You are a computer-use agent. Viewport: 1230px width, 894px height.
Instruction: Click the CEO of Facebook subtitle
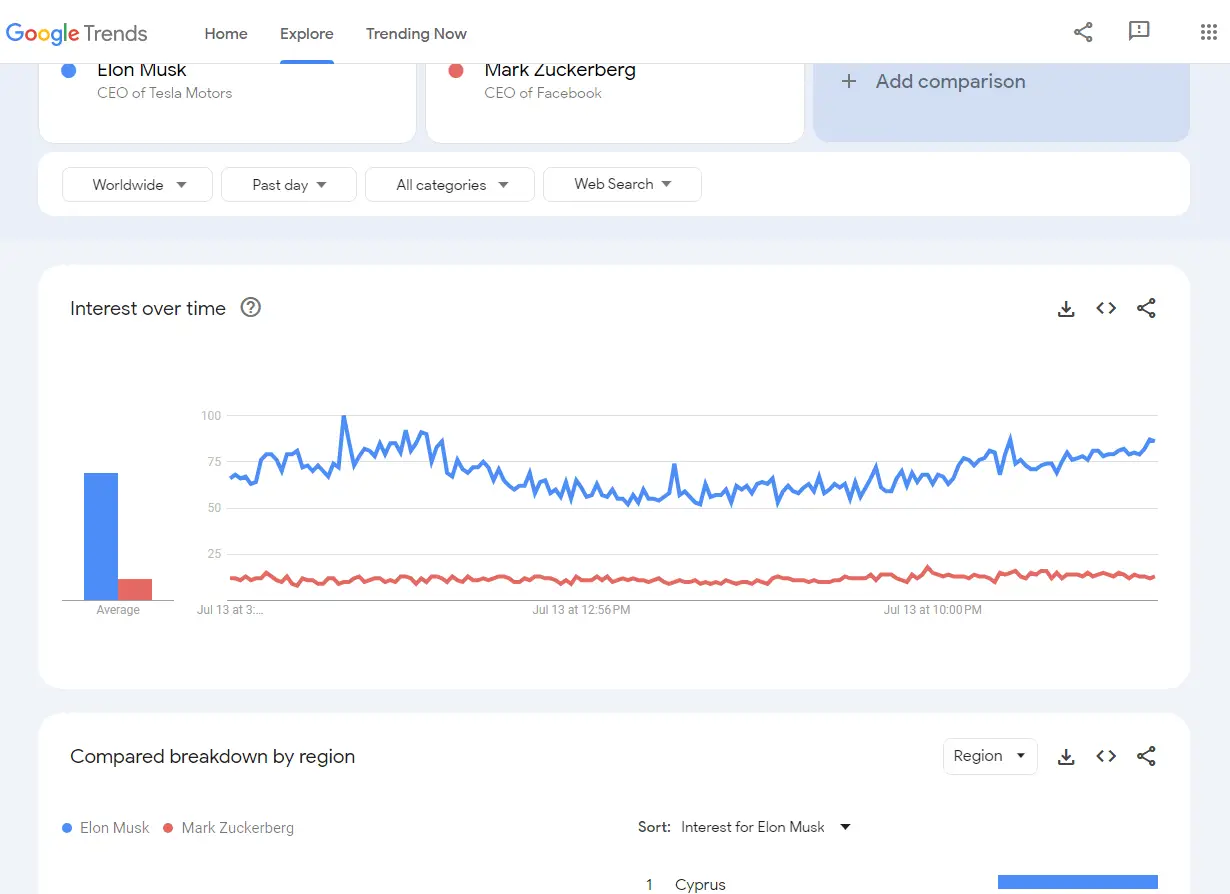click(543, 93)
